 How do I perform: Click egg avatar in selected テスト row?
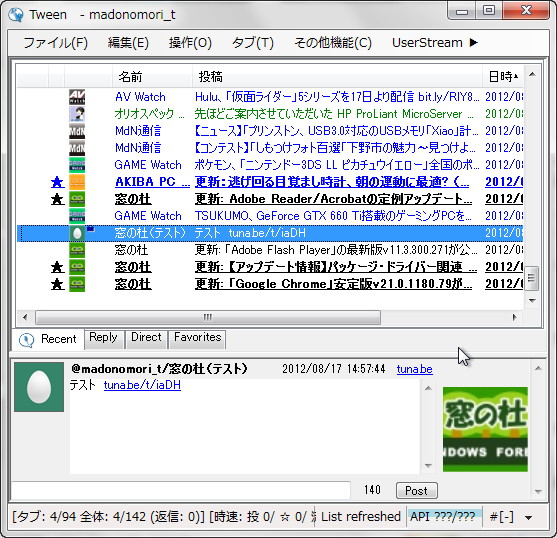pos(77,233)
